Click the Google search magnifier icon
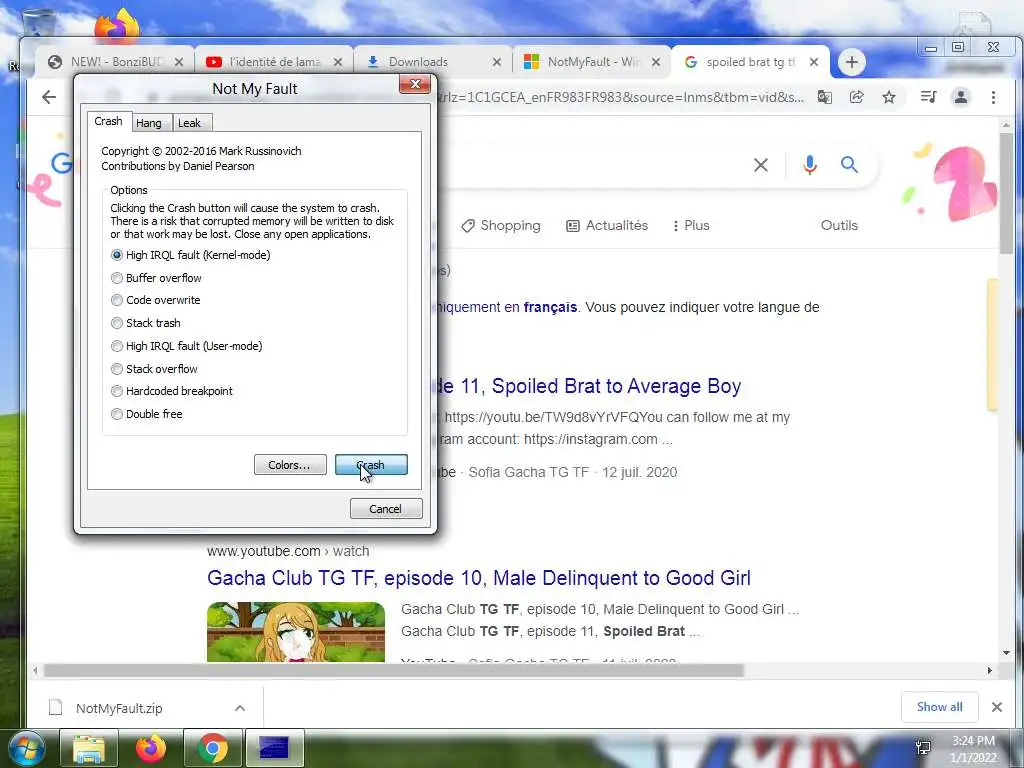 (x=849, y=165)
